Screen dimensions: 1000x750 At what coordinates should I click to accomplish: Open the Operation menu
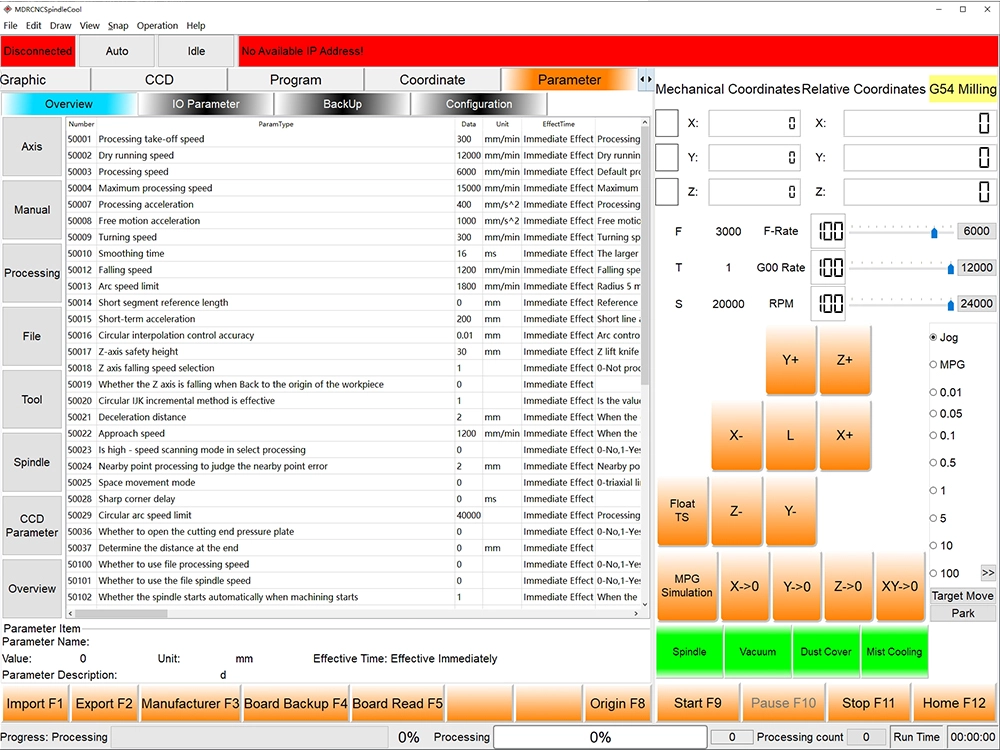pyautogui.click(x=157, y=25)
